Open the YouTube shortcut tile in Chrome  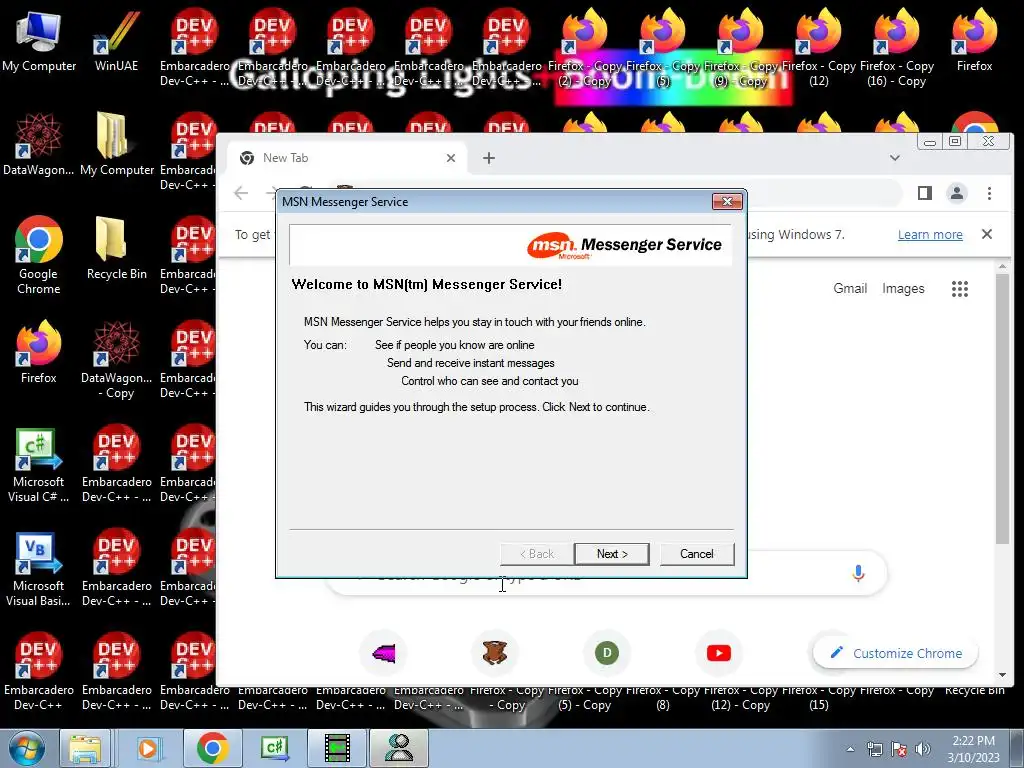(x=718, y=653)
